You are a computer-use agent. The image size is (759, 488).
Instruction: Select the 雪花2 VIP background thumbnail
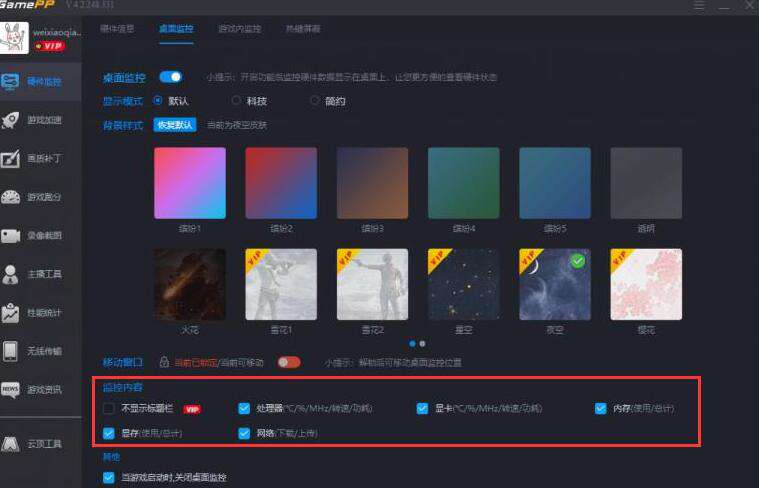[372, 285]
